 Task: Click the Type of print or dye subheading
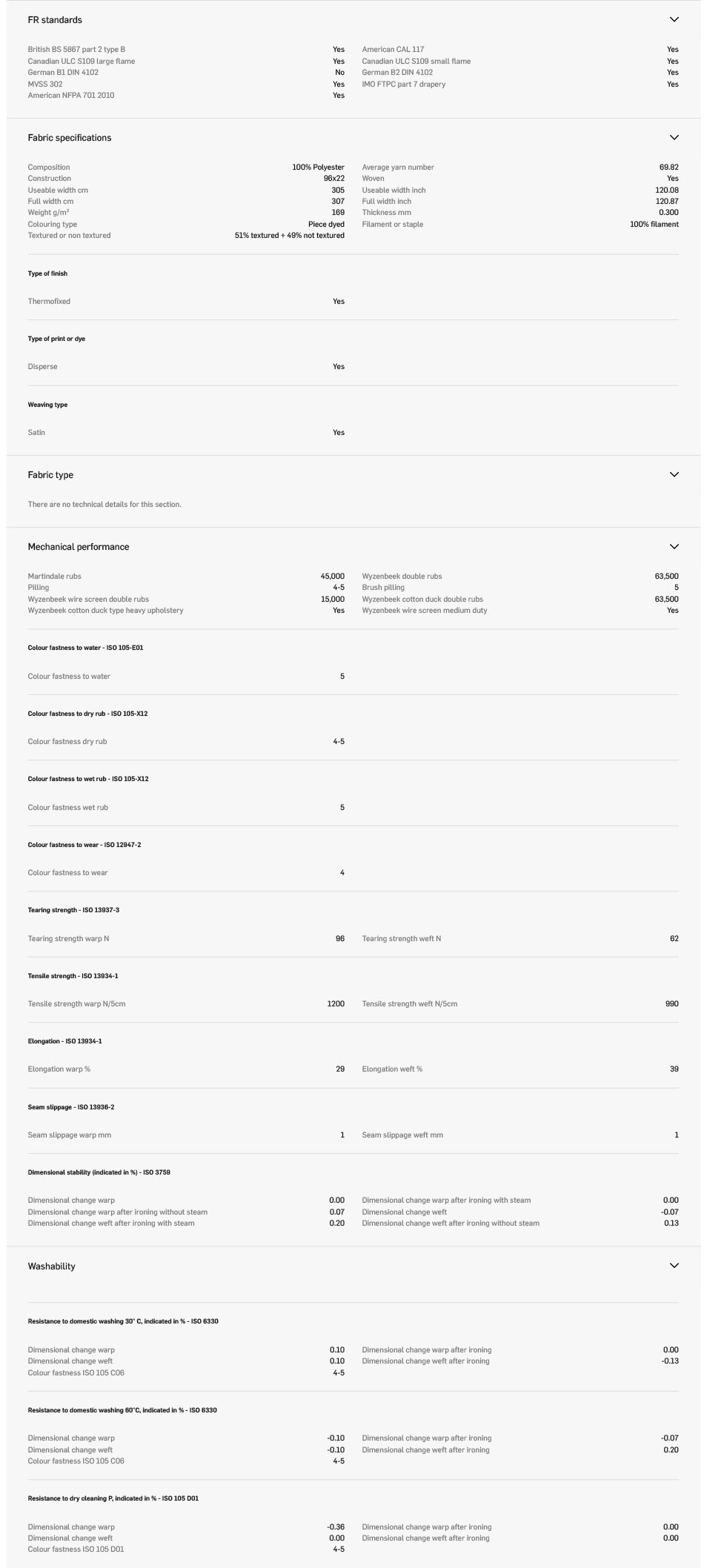click(x=56, y=339)
